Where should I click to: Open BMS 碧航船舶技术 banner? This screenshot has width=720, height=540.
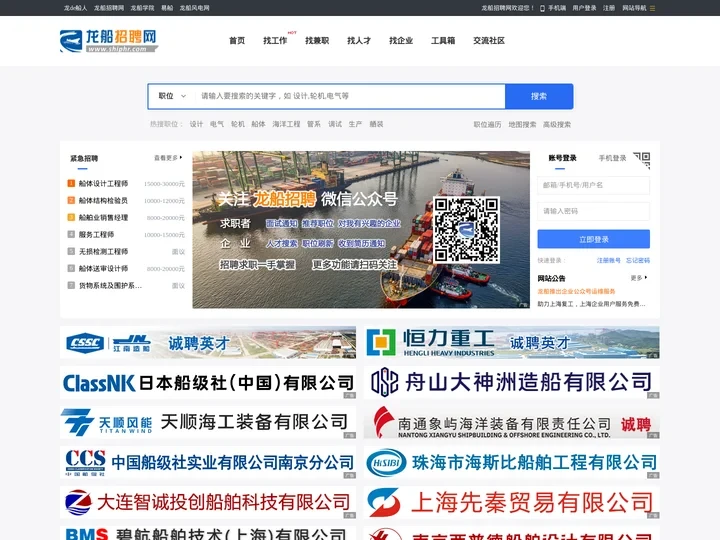click(x=208, y=533)
